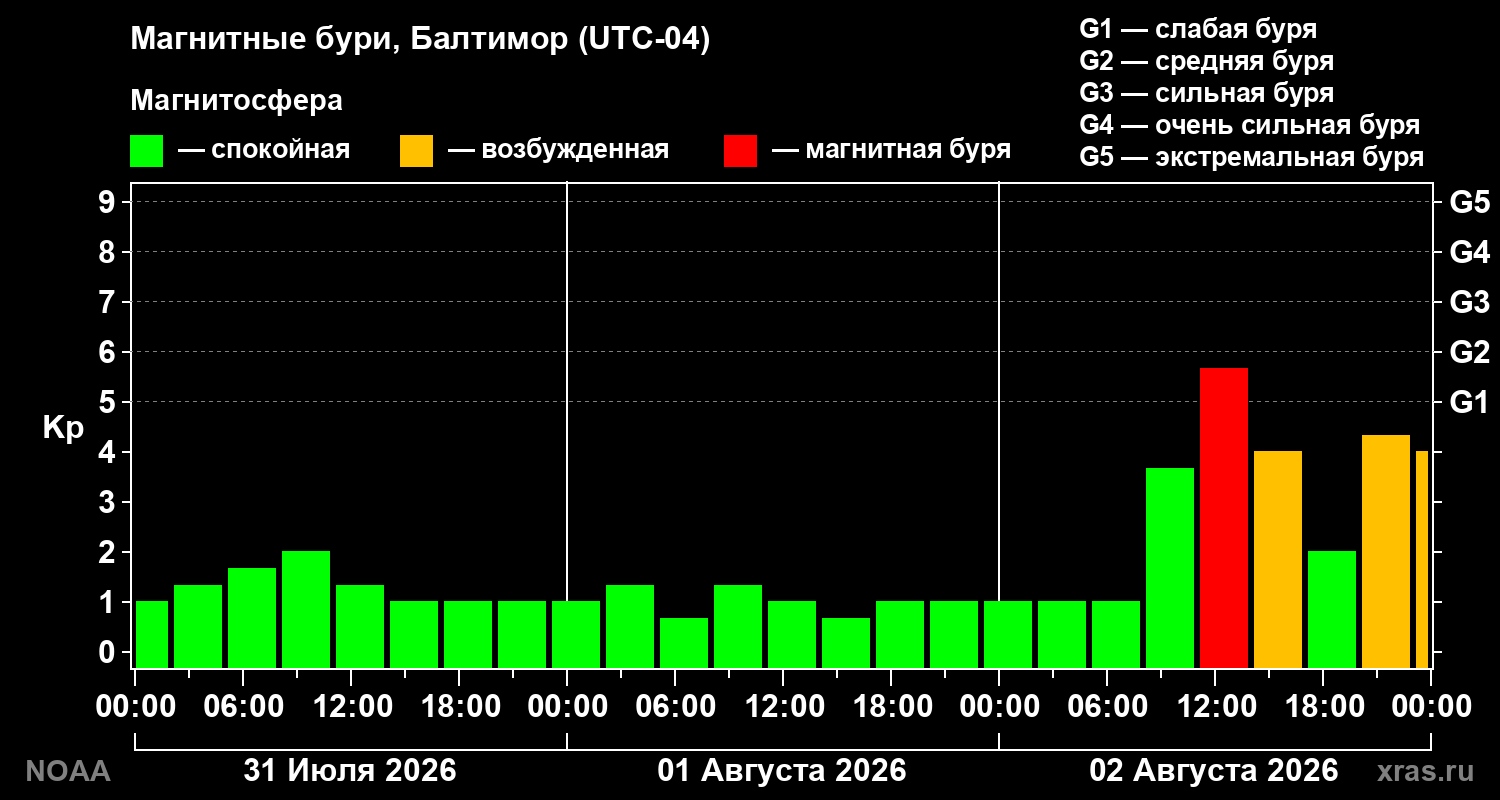The width and height of the screenshot is (1500, 800).
Task: Select the '01 Августа 2026' date label
Action: (x=782, y=771)
